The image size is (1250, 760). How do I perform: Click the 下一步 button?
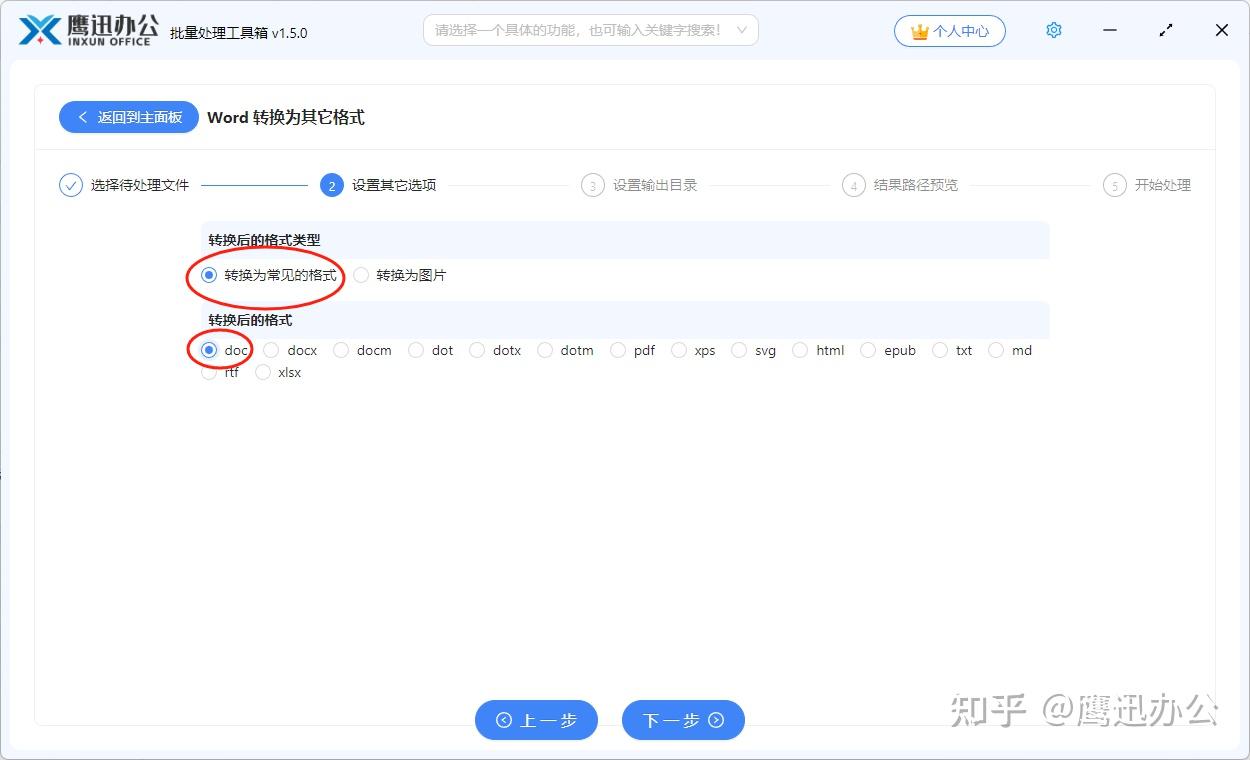coord(683,719)
